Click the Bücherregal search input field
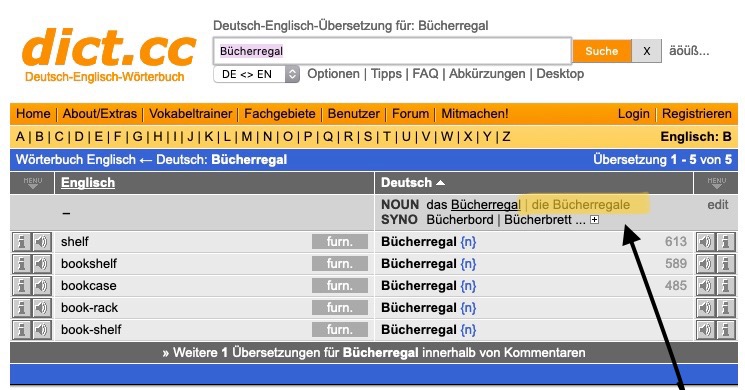 click(392, 51)
